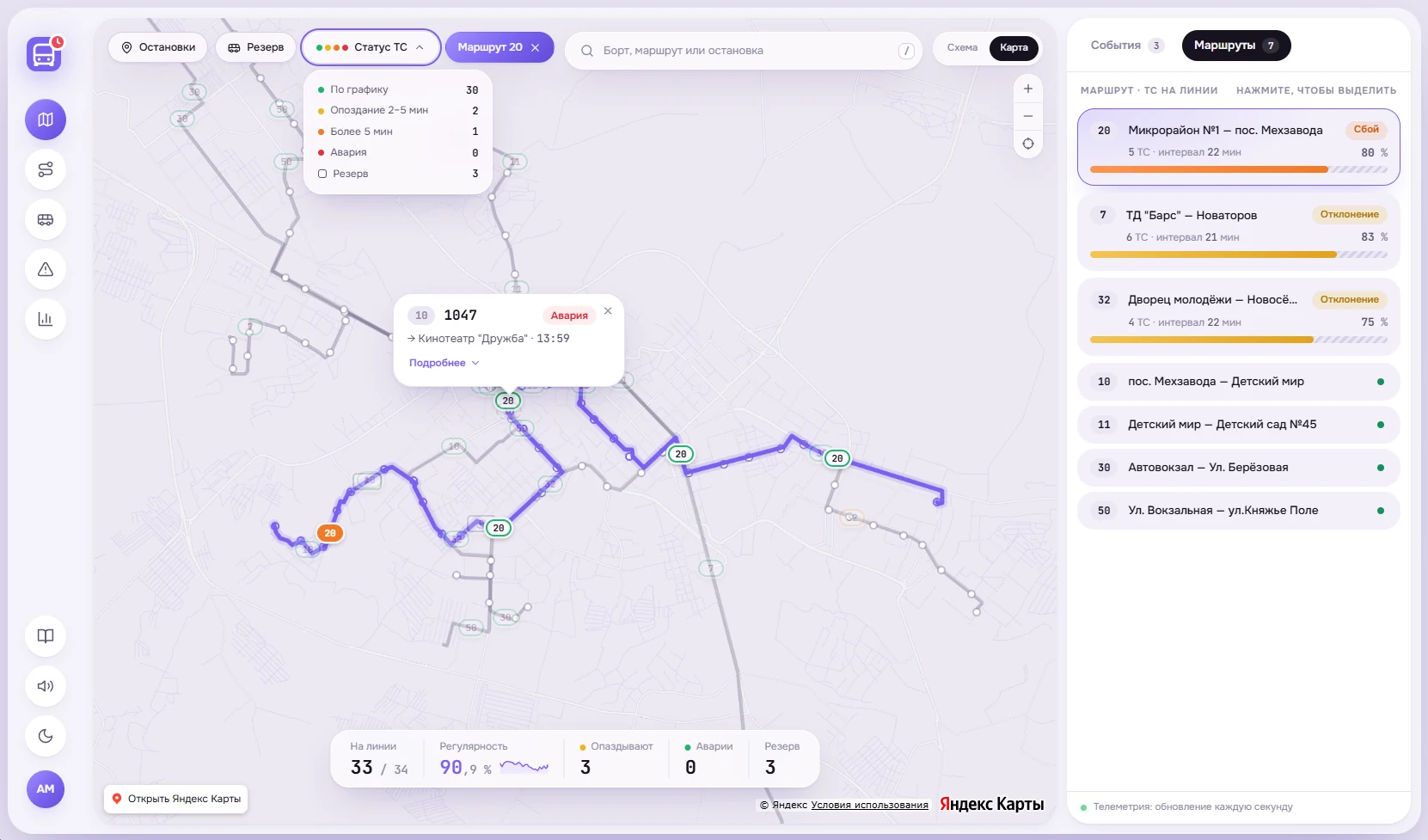Select route 7 ТД Барс card
Screen dimensions: 1428x840
click(x=1238, y=232)
